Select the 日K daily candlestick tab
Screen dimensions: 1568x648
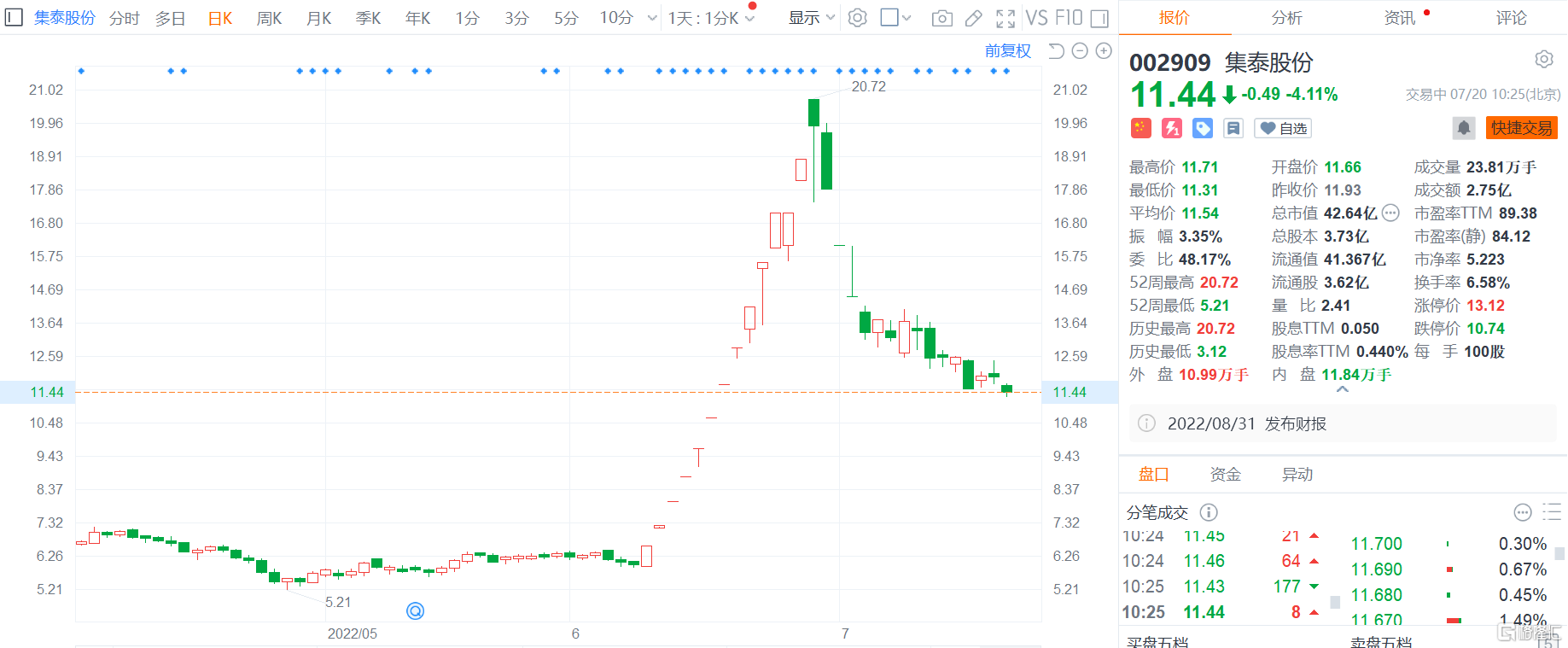(x=220, y=18)
